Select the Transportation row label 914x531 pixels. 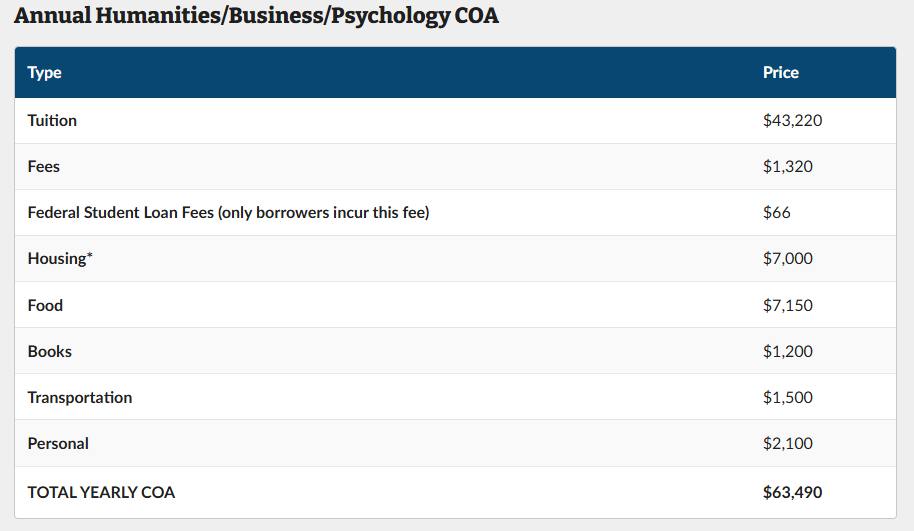click(80, 397)
